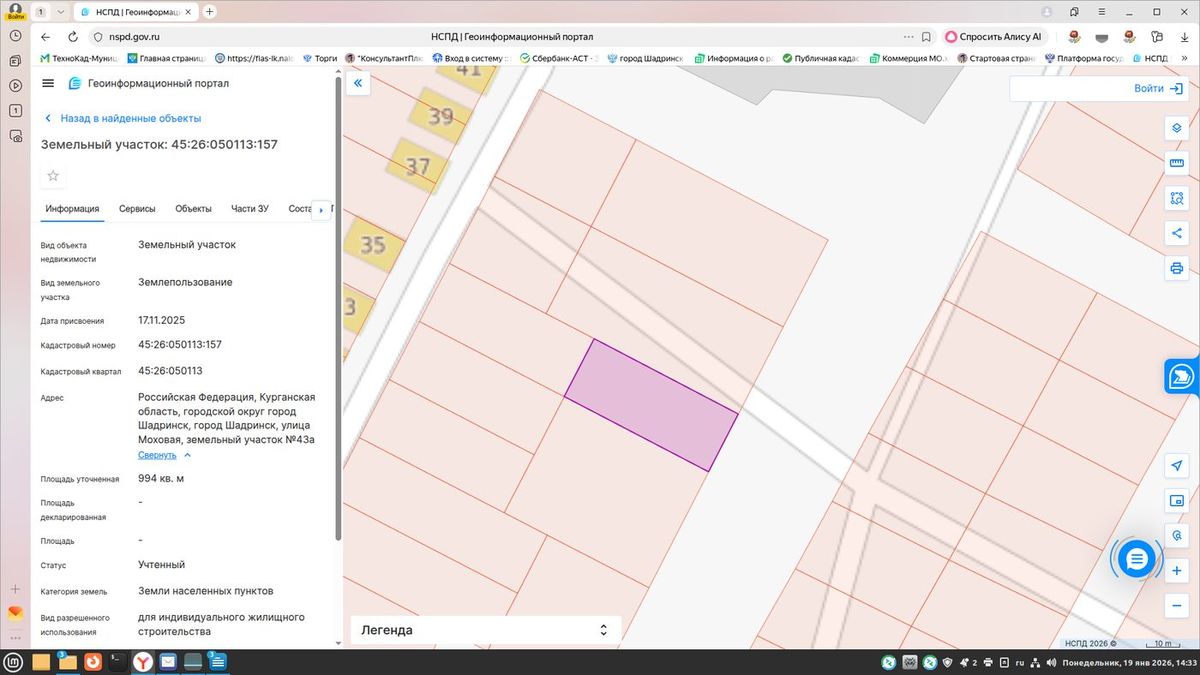Open browser history clock icon in sidebar
This screenshot has height=675, width=1200.
(x=15, y=35)
